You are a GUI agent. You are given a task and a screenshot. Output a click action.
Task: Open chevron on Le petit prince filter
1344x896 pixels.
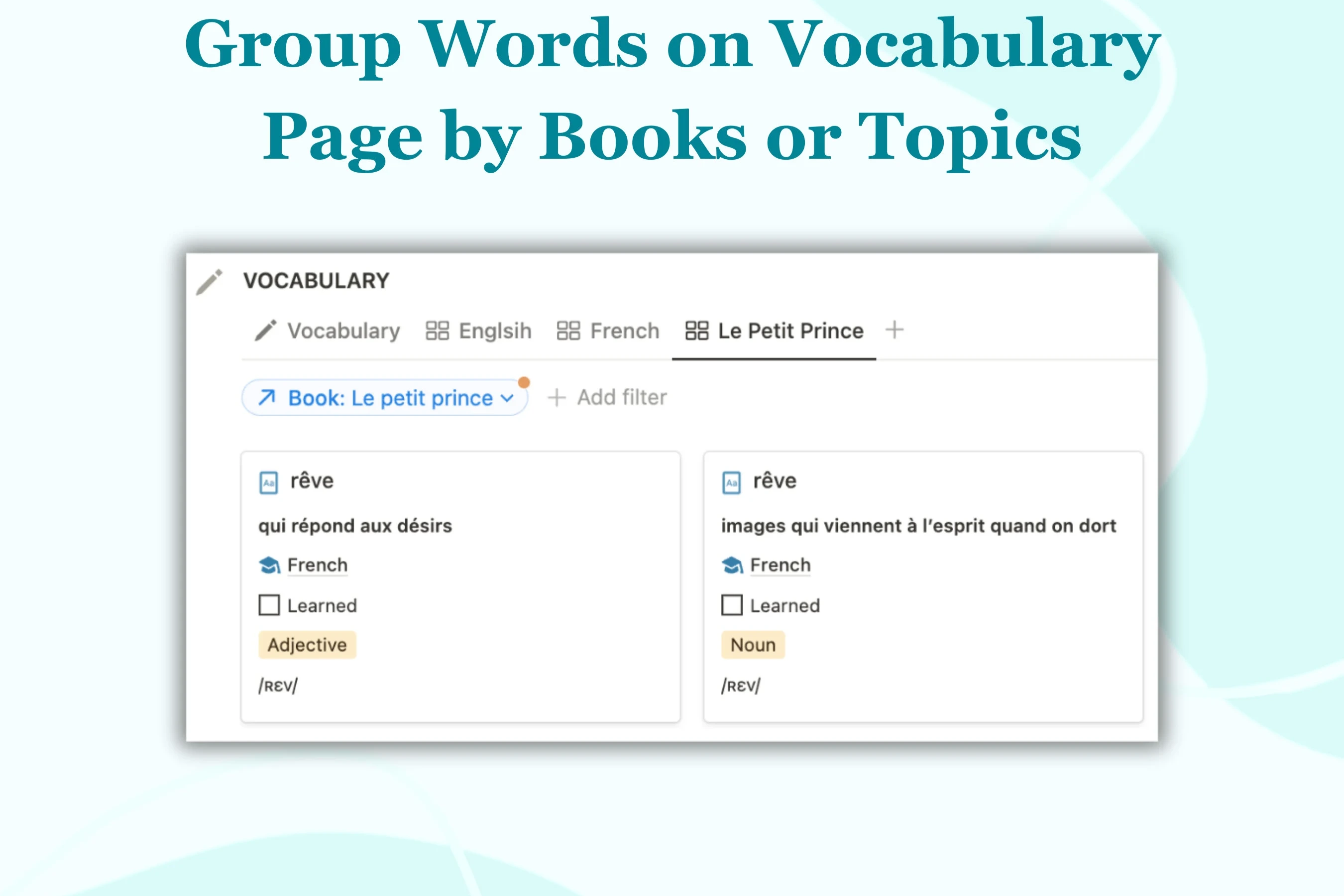tap(507, 398)
